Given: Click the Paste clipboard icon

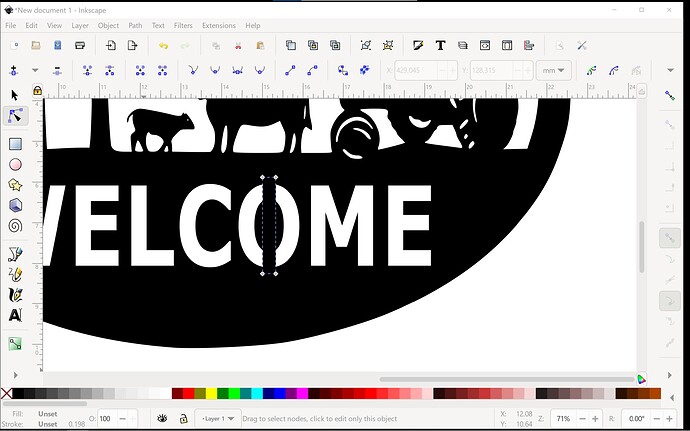Looking at the screenshot, I should coord(260,45).
